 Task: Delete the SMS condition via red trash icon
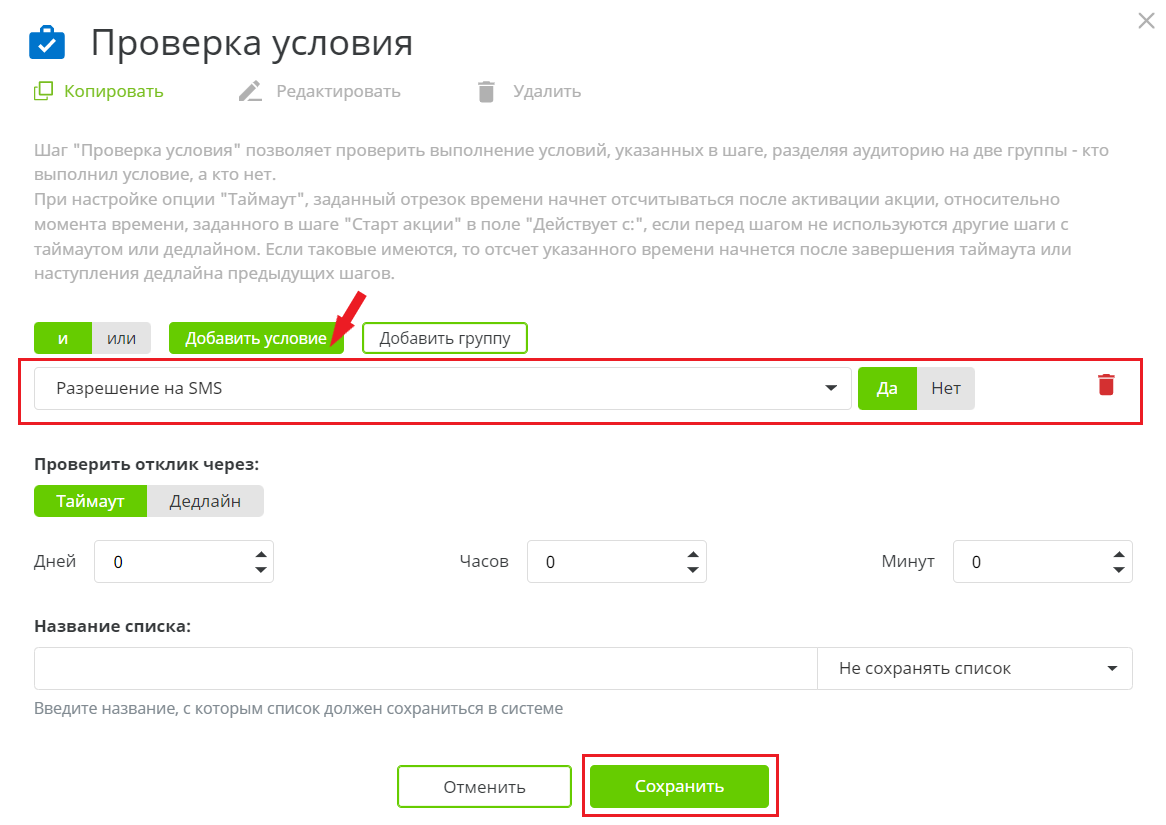[x=1105, y=385]
